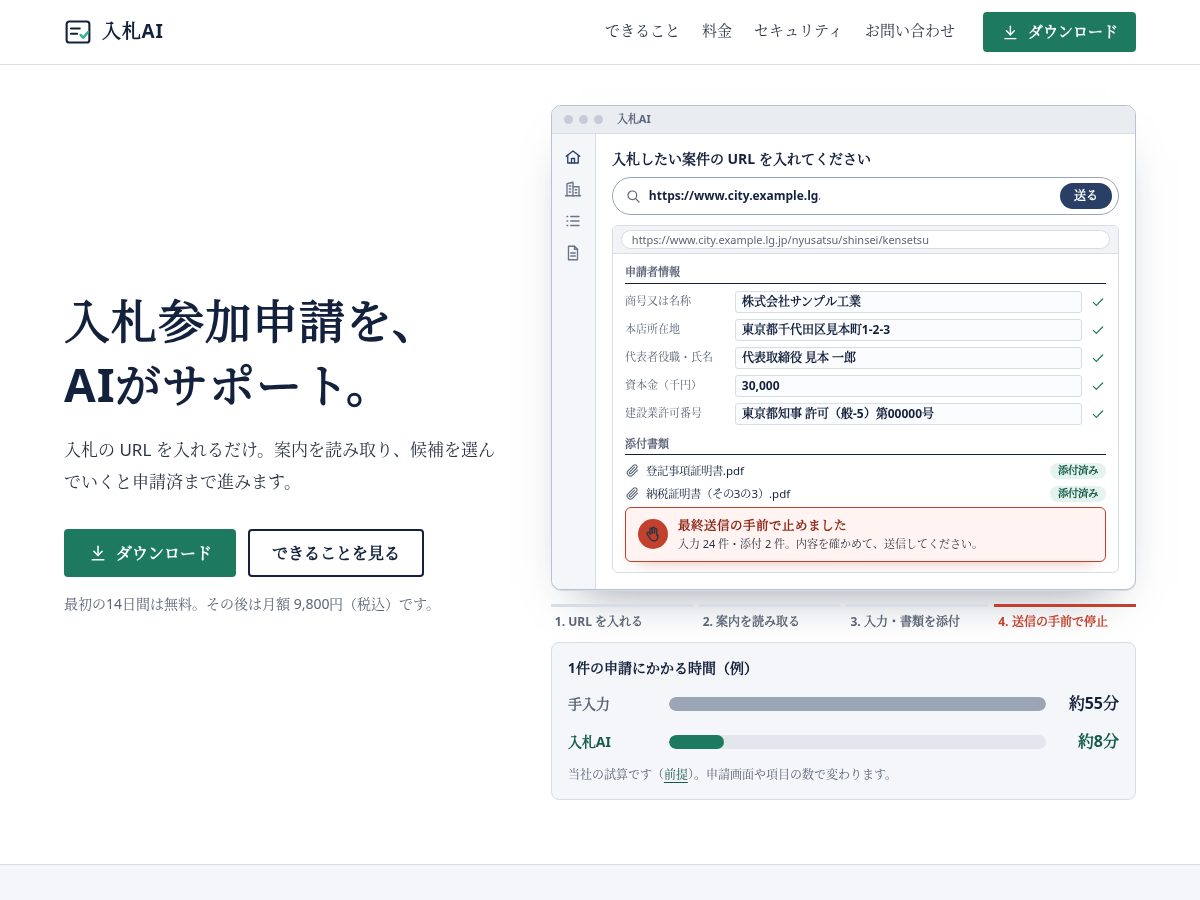Click 添付済み badge for 納税証明書 pdf
The image size is (1200, 900).
tap(1078, 494)
